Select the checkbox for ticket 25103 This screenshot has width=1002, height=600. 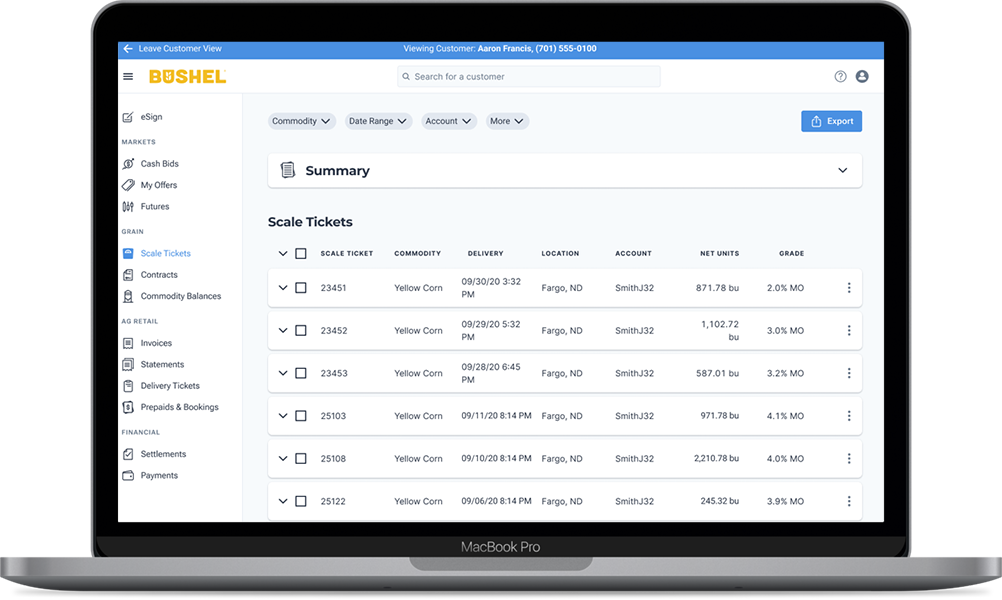[301, 416]
